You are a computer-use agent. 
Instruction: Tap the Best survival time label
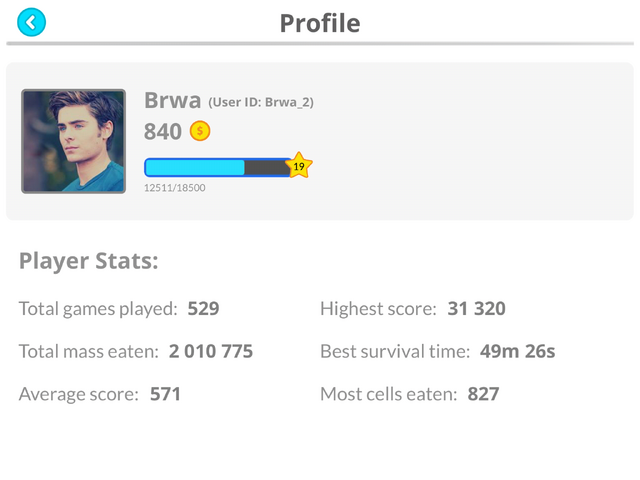(395, 351)
